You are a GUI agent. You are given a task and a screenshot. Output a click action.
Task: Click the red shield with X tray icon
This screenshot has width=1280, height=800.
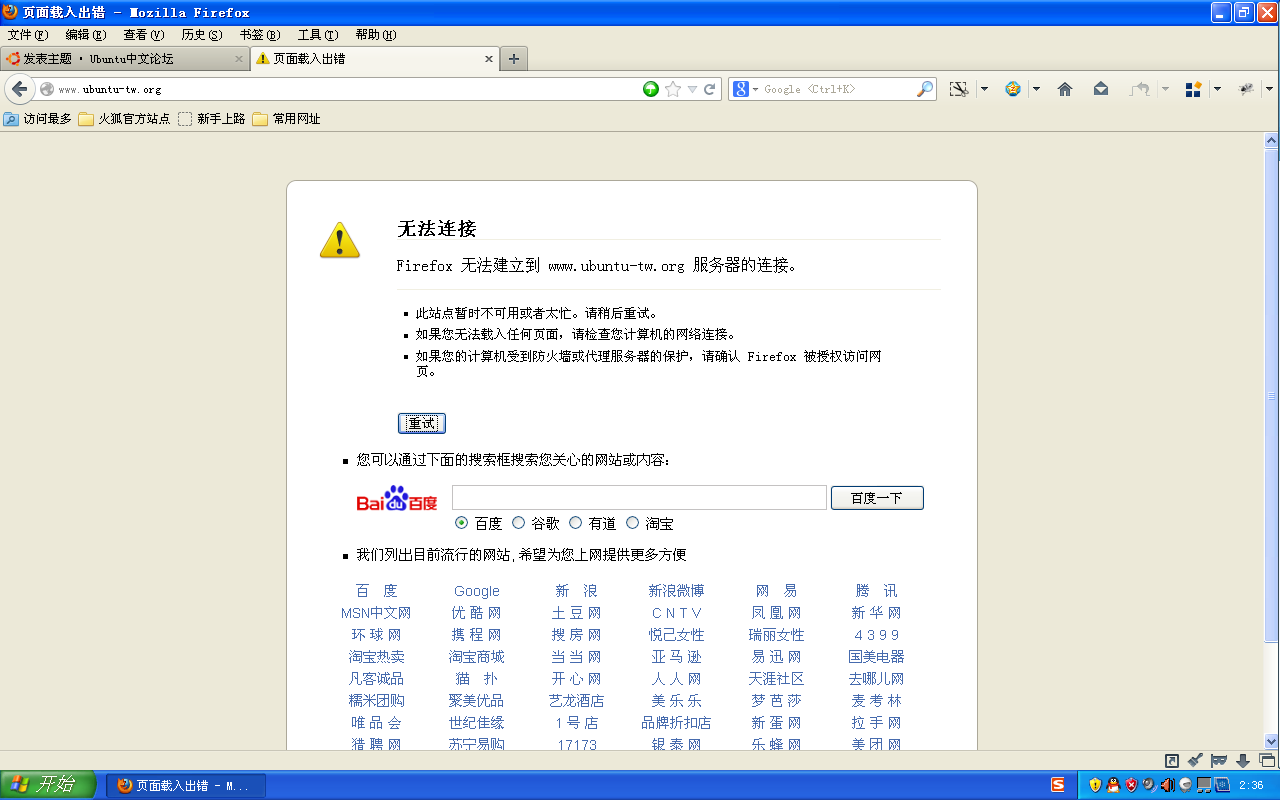pos(1131,785)
